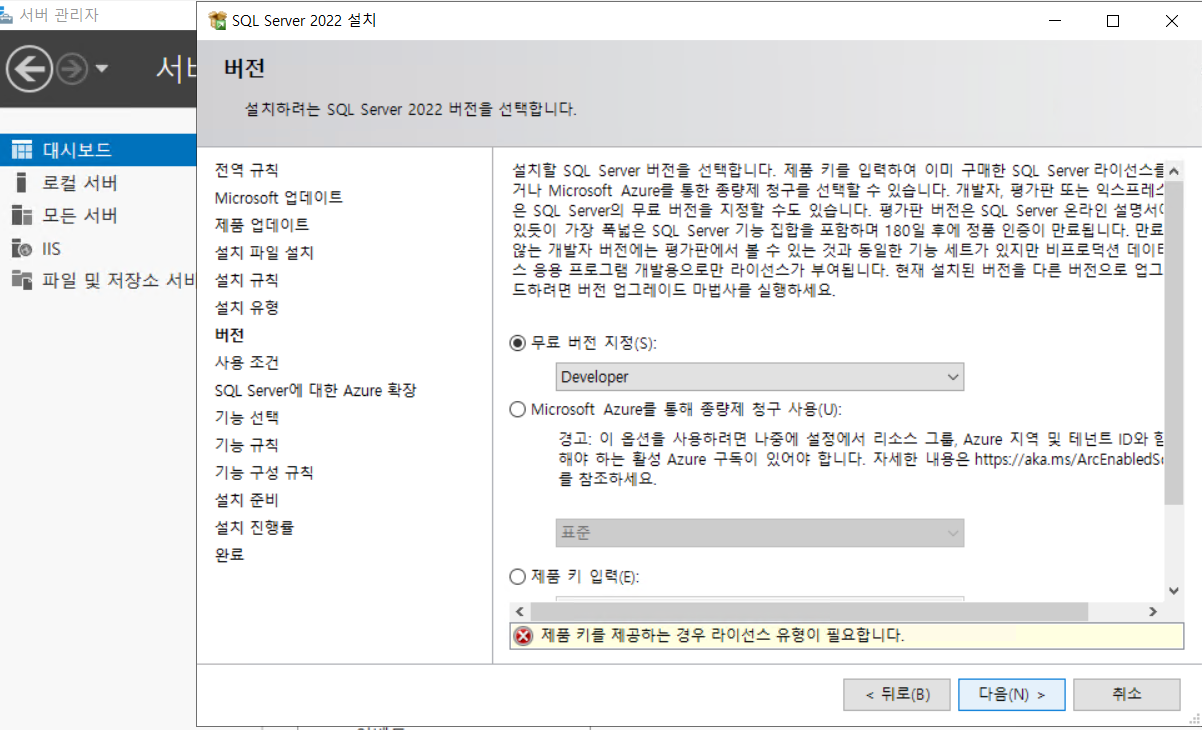Click the Server Manager title bar icon
The width and height of the screenshot is (1202, 730).
(x=8, y=15)
